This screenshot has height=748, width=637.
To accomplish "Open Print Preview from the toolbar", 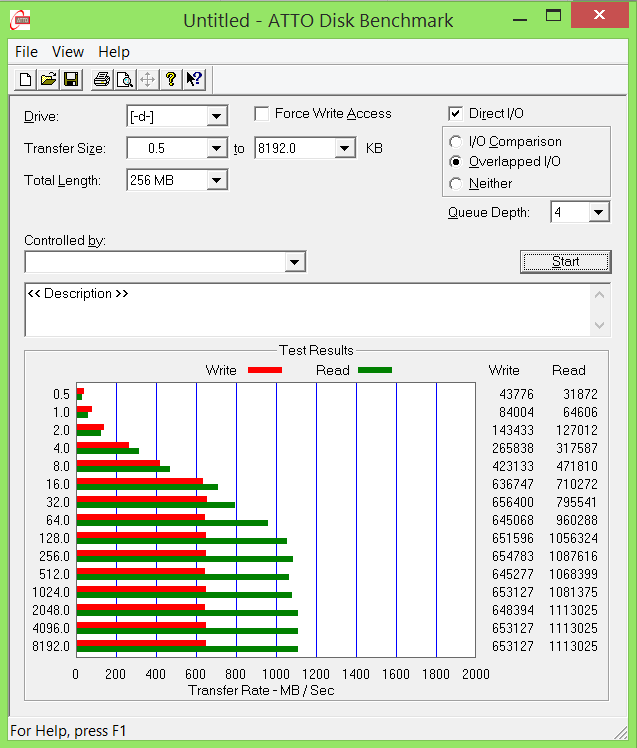I will 124,80.
